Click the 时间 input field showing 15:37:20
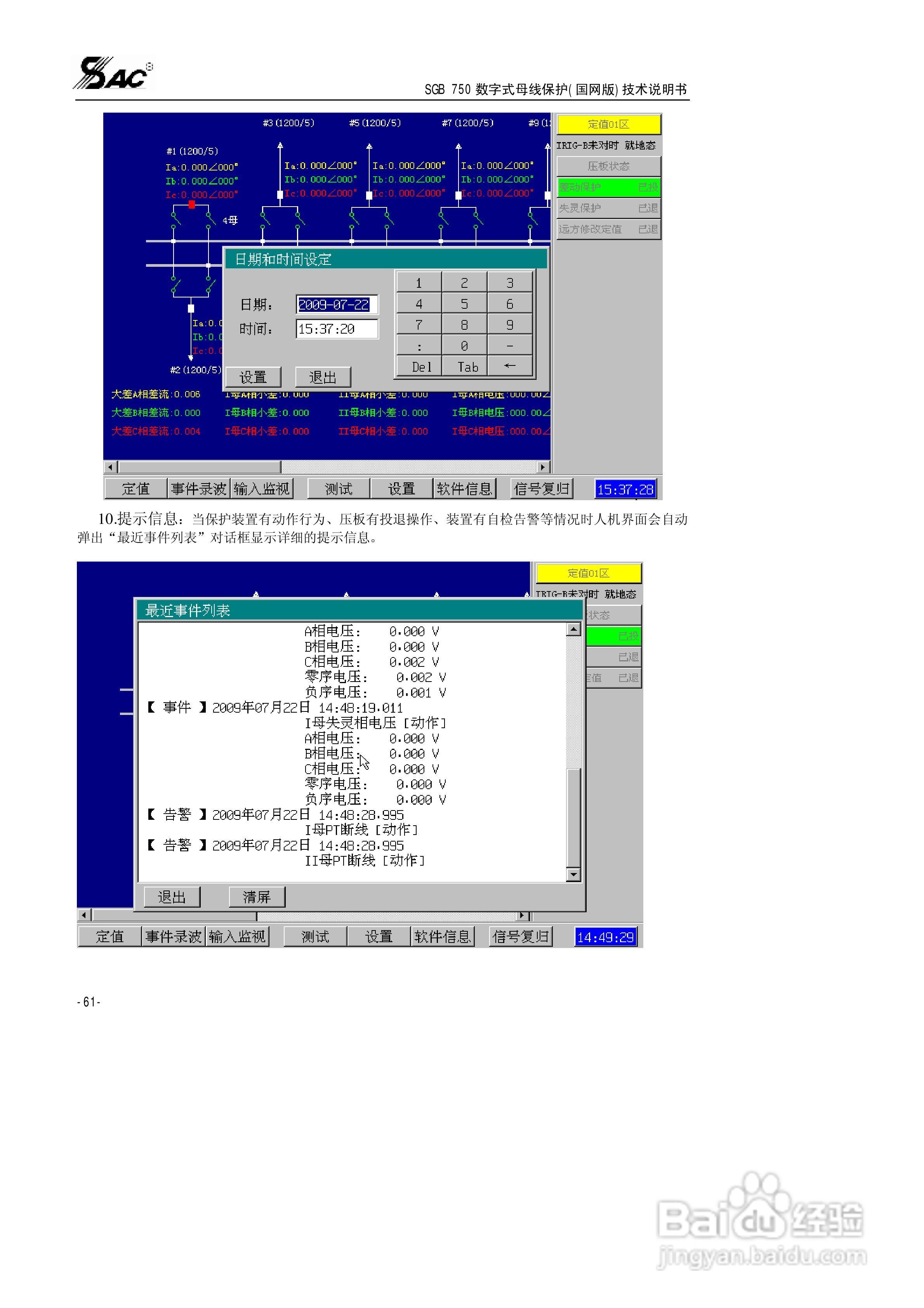Image resolution: width=924 pixels, height=1308 pixels. [337, 329]
